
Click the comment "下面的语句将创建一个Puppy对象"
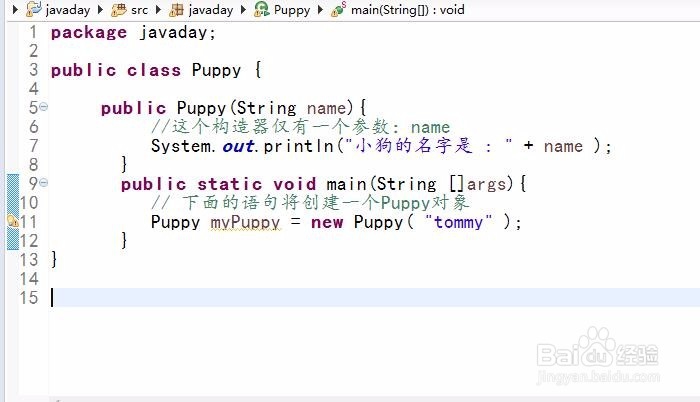point(310,203)
